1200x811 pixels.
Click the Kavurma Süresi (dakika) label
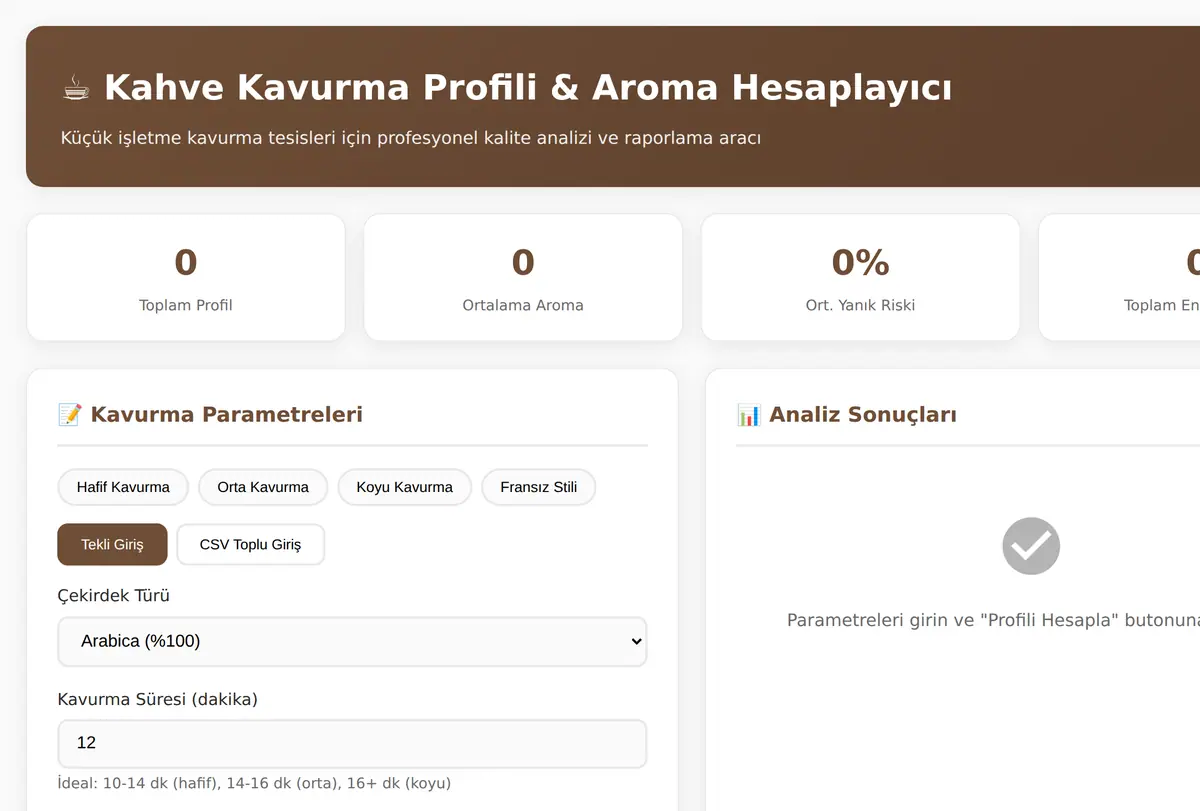tap(158, 699)
